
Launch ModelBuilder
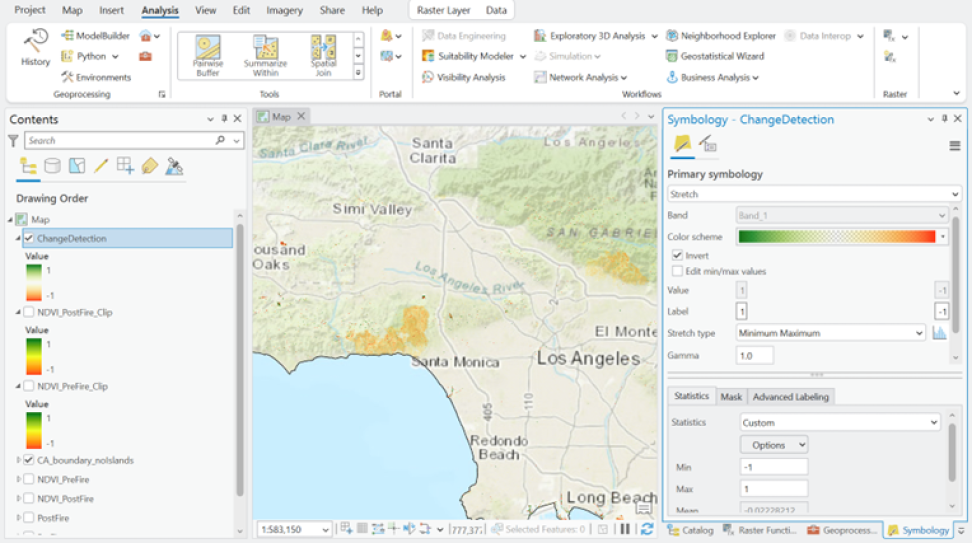[95, 36]
